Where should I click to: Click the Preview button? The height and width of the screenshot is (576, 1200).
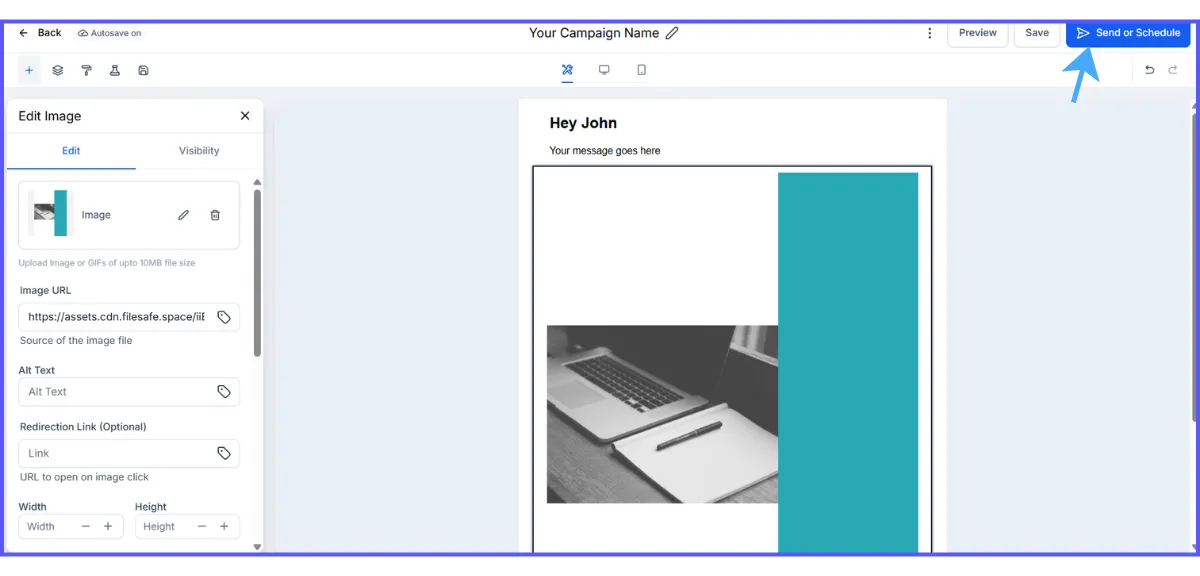pos(977,33)
